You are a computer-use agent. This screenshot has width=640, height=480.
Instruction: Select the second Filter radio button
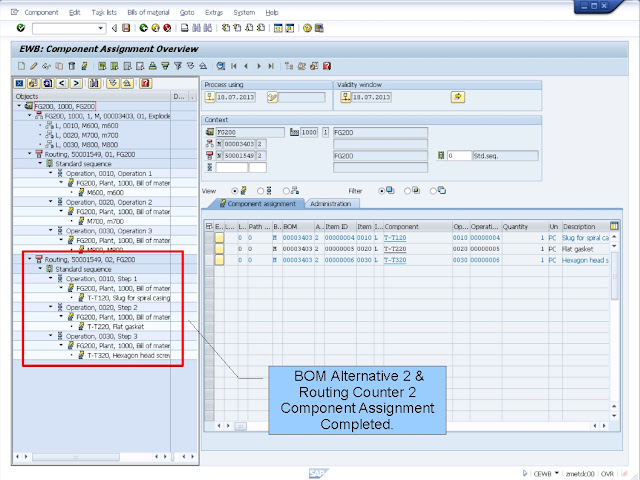coord(407,191)
